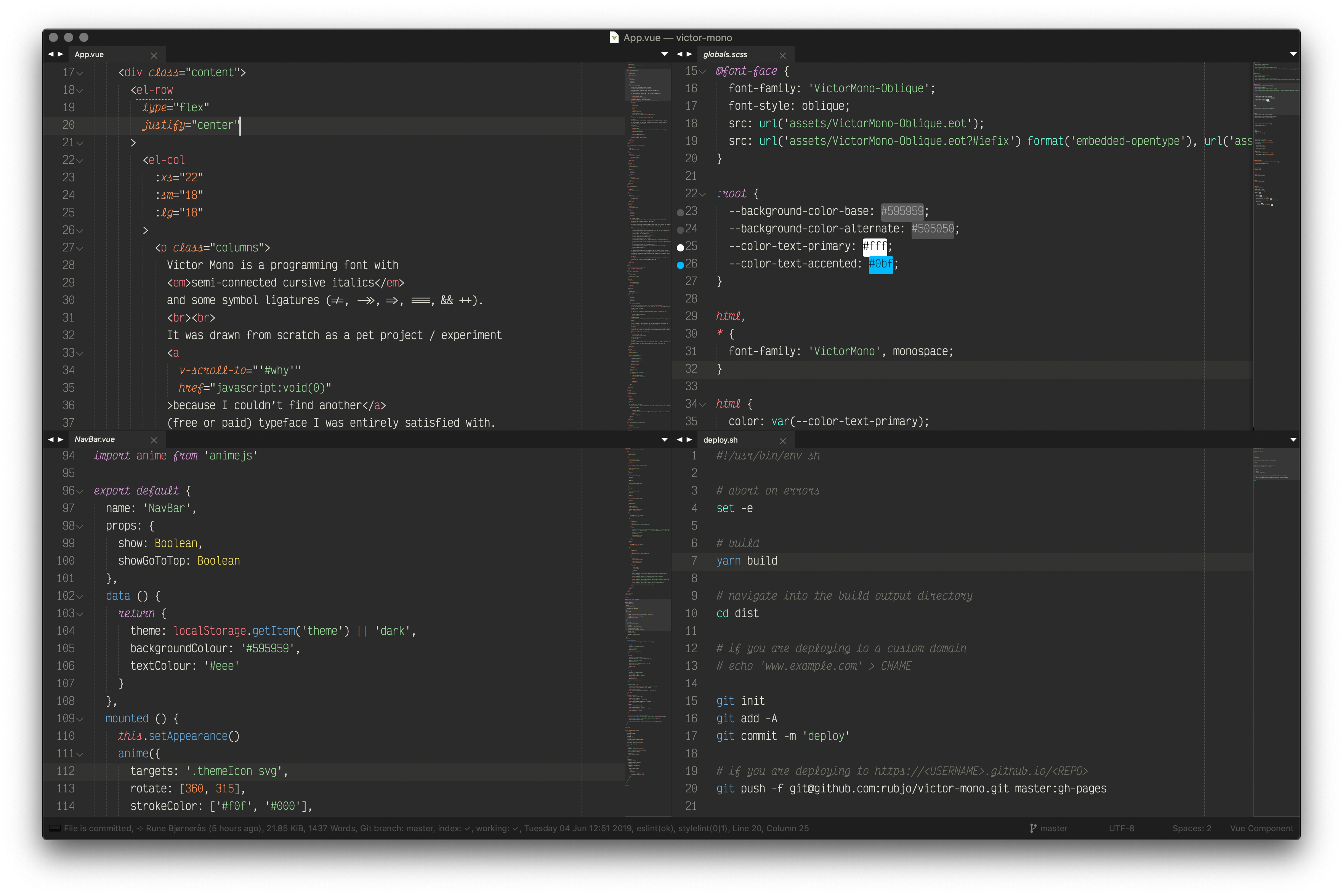Collapse the :root block at line 22
1343x896 pixels.
point(702,194)
